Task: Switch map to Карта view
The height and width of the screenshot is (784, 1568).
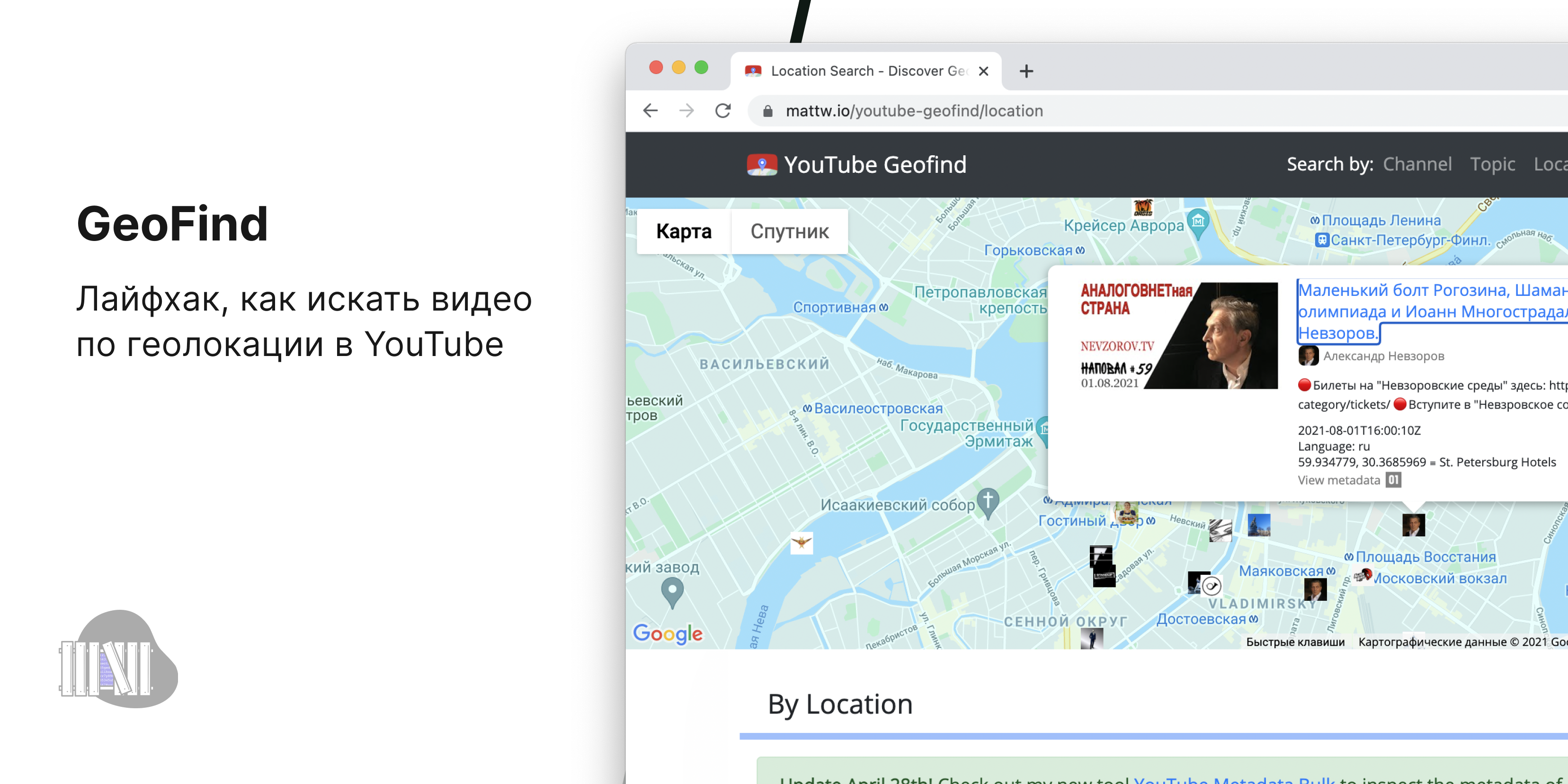Action: pos(684,232)
